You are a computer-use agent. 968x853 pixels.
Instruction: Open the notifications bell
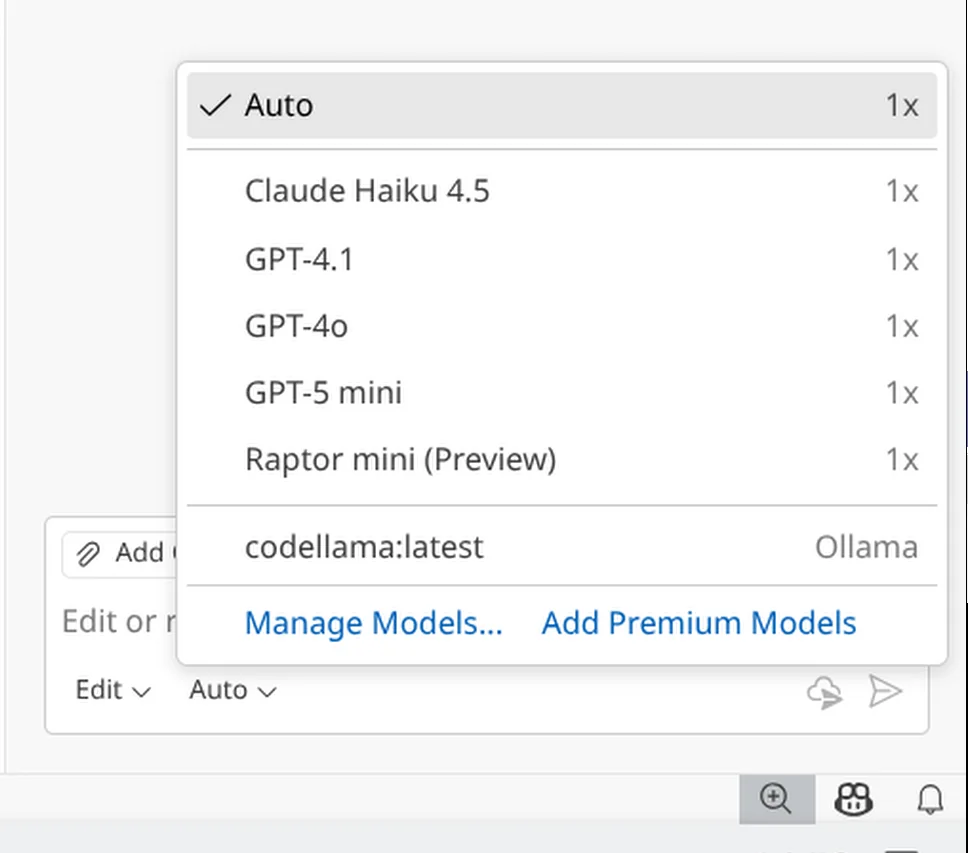tap(930, 798)
